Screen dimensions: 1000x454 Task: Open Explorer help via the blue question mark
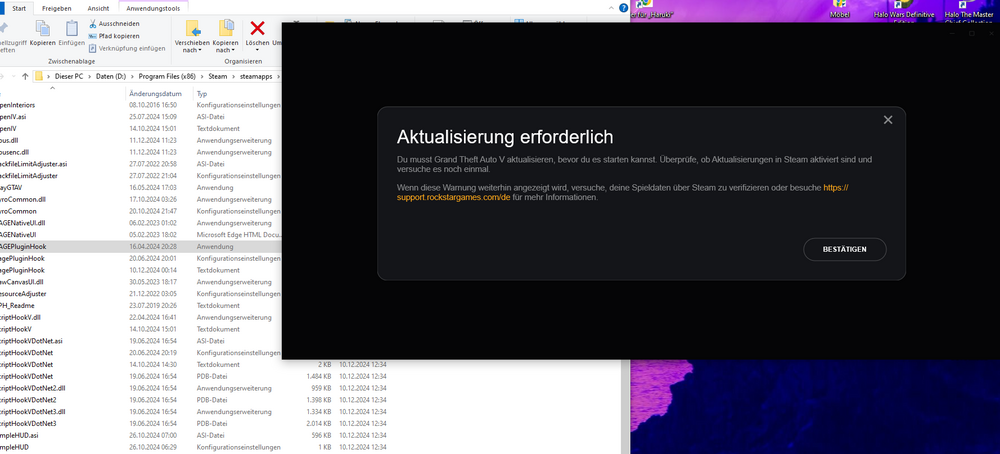[623, 8]
